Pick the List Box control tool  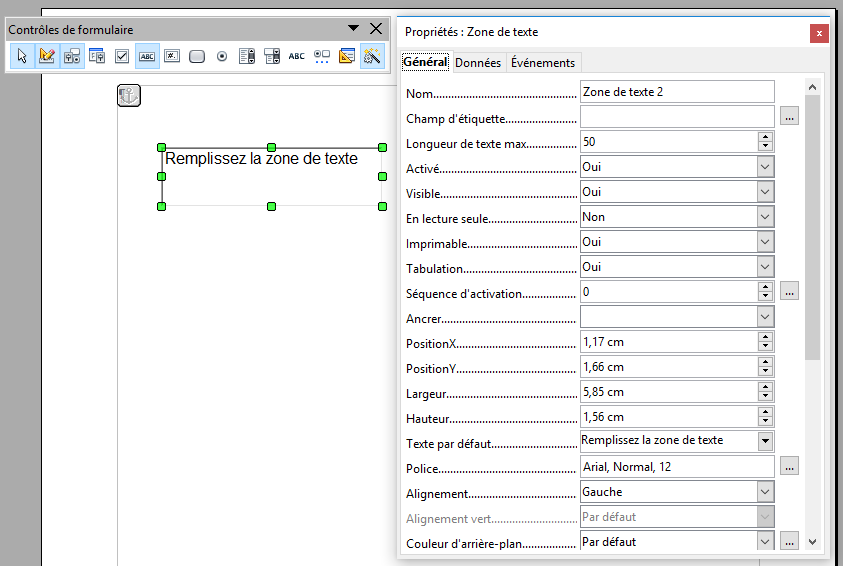(247, 56)
